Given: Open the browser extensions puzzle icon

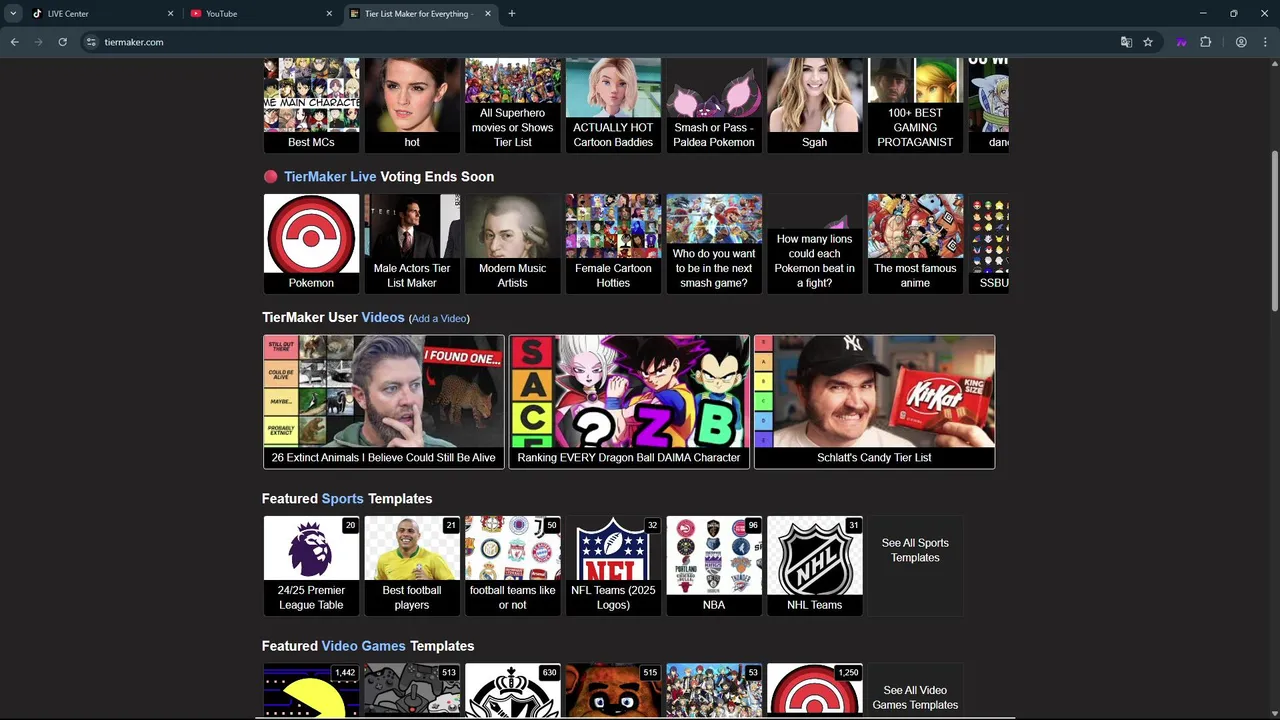Looking at the screenshot, I should (x=1205, y=42).
